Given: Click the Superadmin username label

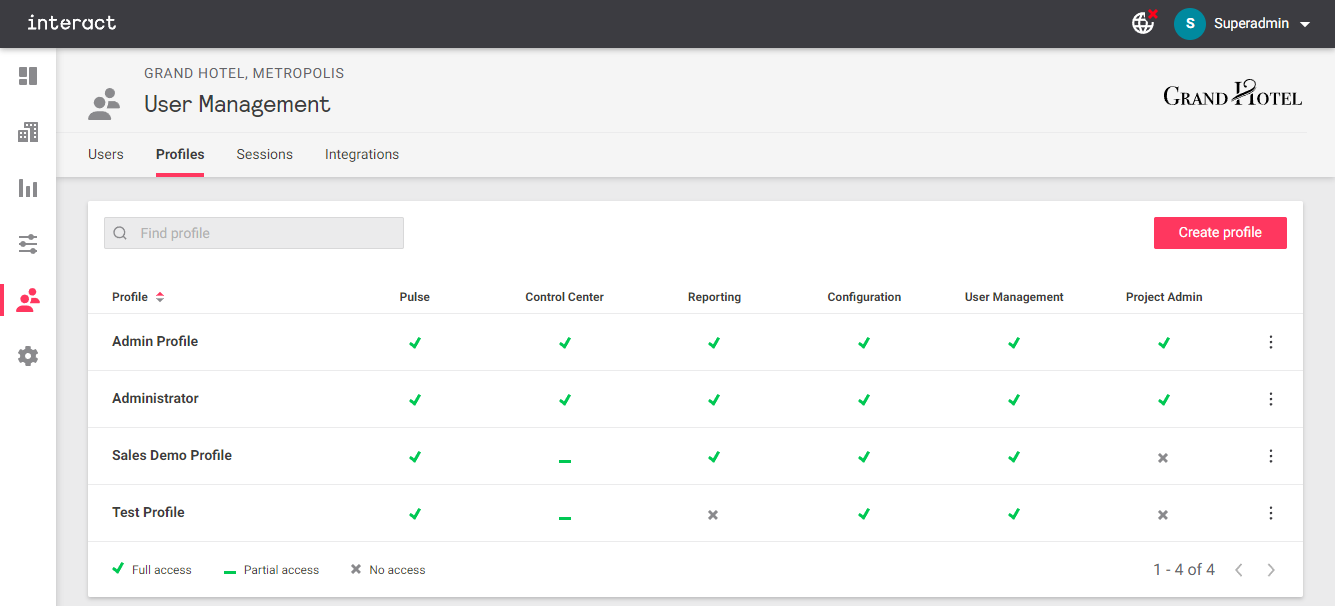Looking at the screenshot, I should pos(1251,24).
